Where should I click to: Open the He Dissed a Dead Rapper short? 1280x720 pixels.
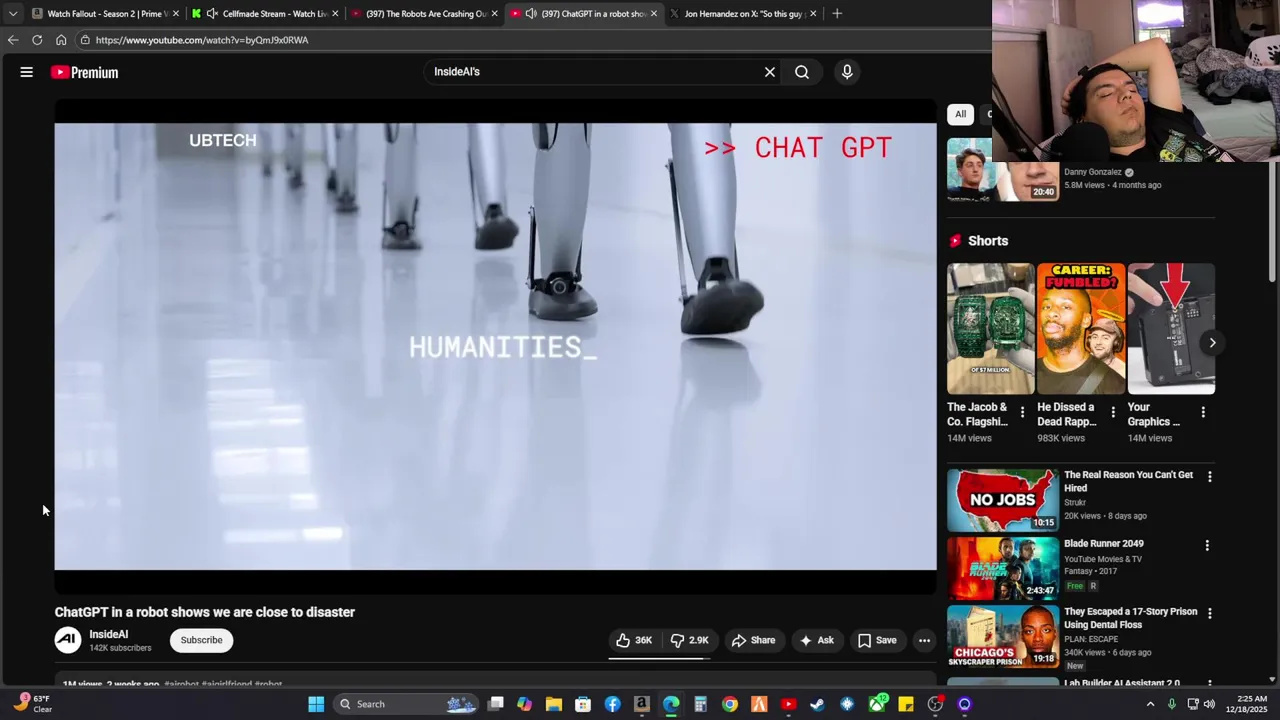[1081, 329]
